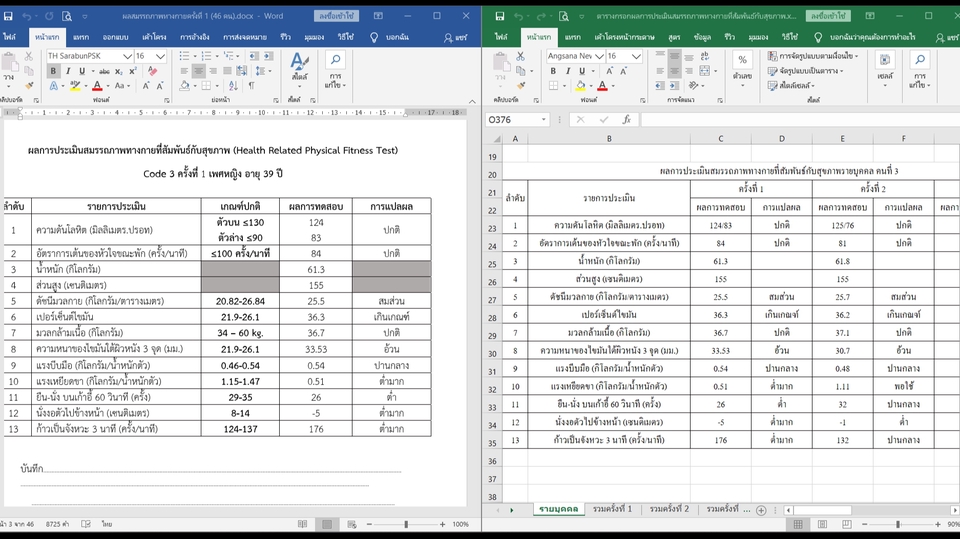960x539 pixels.
Task: Open Cell Styles (สไตล์เซลล์) in Excel
Action: pos(792,86)
